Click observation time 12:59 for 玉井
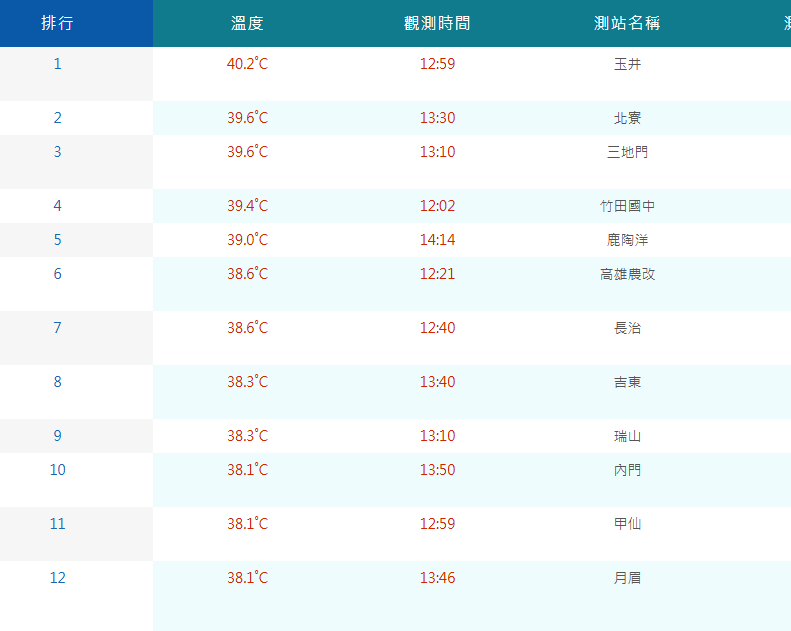 pos(437,64)
